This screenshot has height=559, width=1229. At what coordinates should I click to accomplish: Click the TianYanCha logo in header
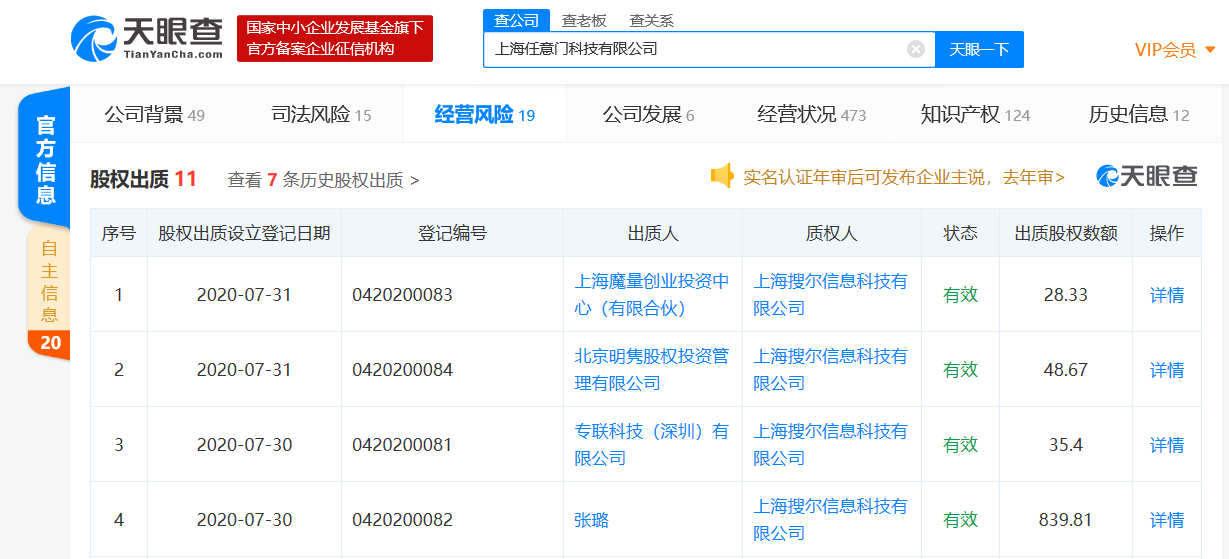[x=147, y=37]
